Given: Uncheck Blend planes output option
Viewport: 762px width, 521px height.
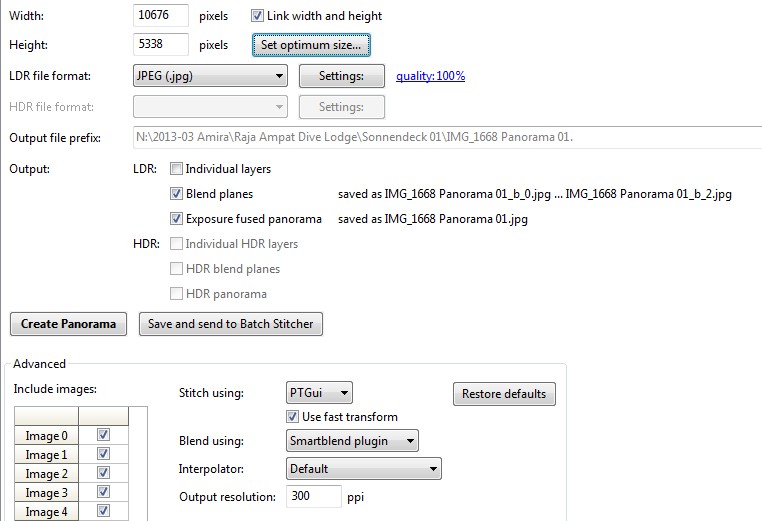Looking at the screenshot, I should click(177, 194).
